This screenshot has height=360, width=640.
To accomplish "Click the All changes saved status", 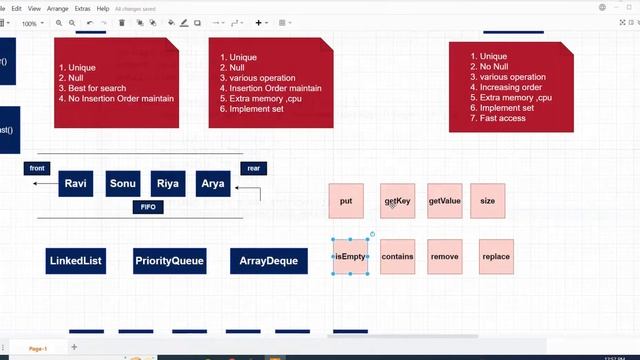I will (135, 9).
